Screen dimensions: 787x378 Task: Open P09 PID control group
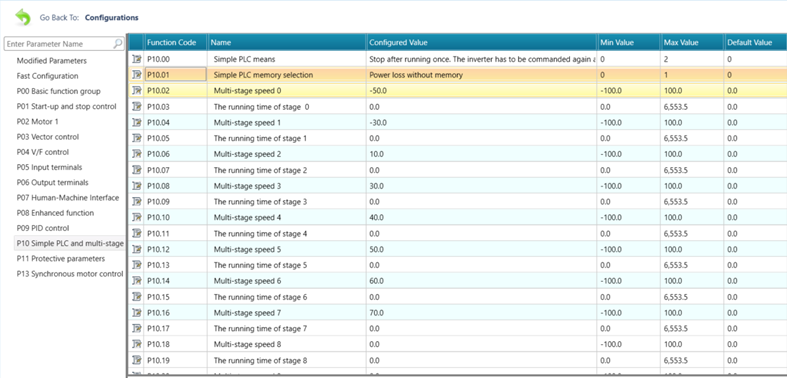(43, 228)
